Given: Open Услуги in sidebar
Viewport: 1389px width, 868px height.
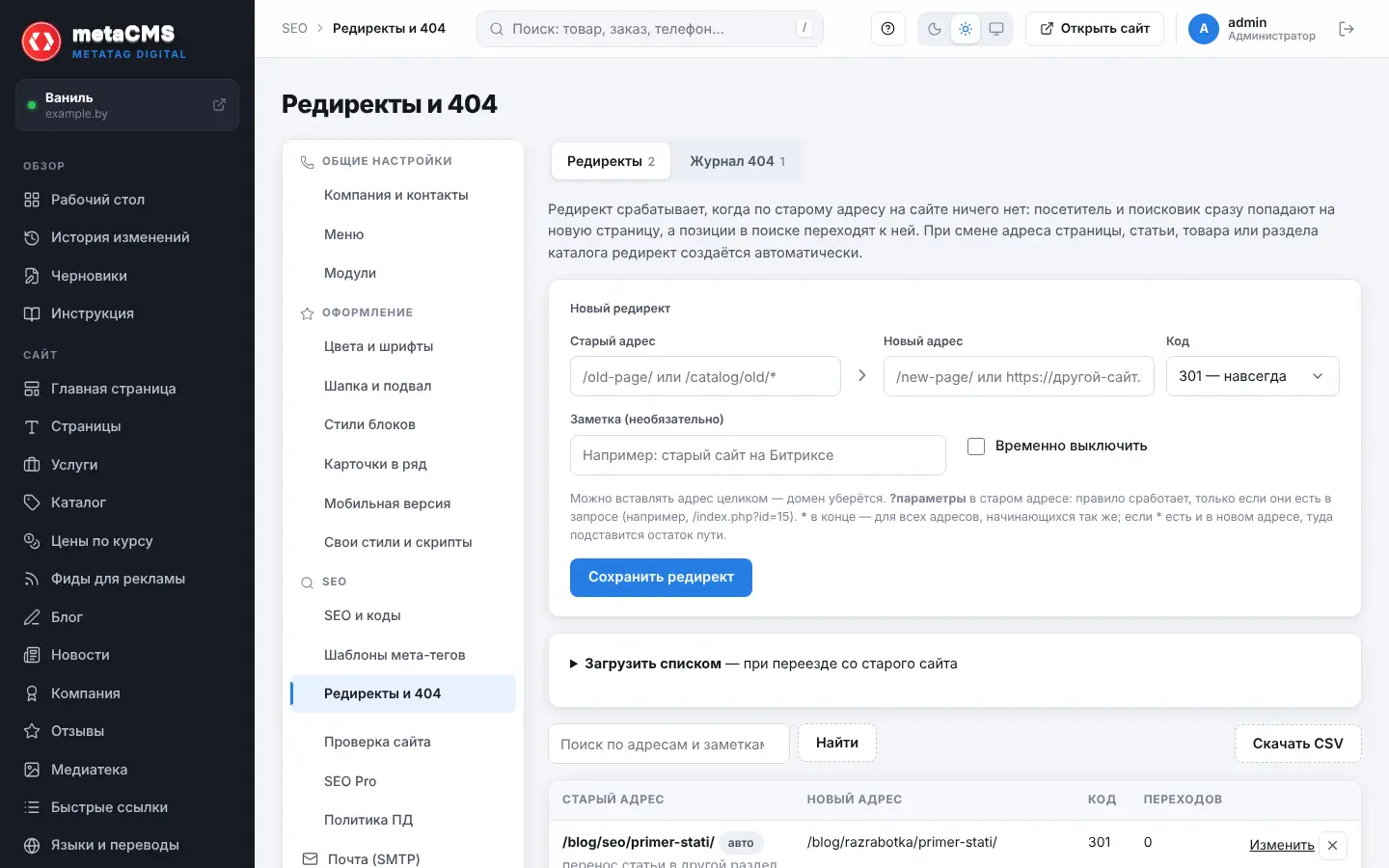Looking at the screenshot, I should 127,465.
